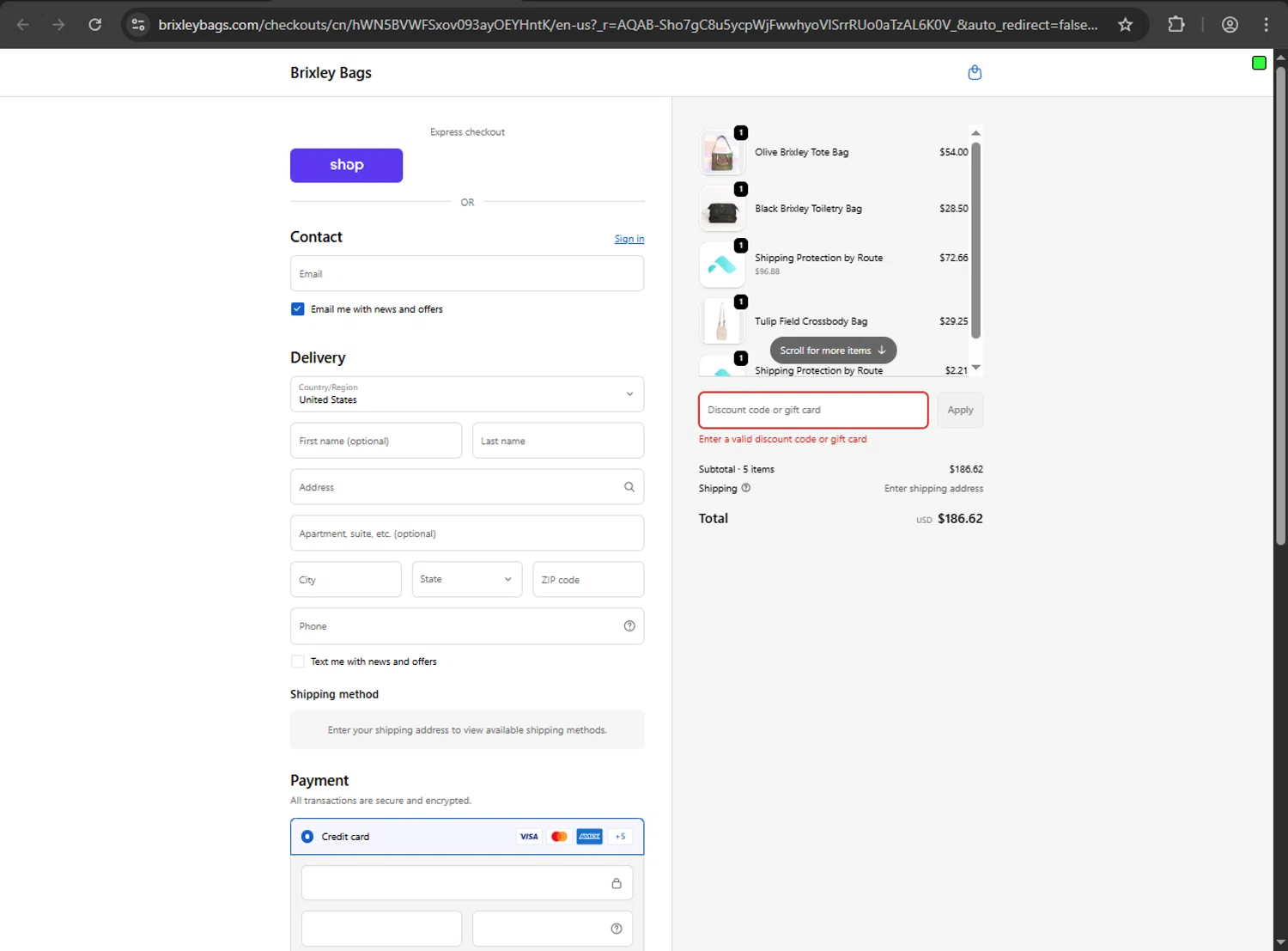Focus the Discount code or gift card field
Image resolution: width=1288 pixels, height=951 pixels.
click(x=813, y=410)
